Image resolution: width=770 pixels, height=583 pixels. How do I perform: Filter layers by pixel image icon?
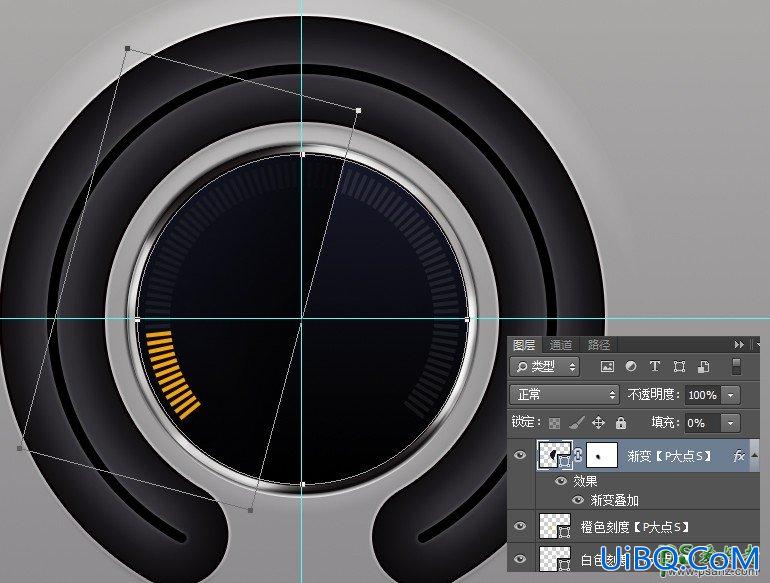pyautogui.click(x=607, y=366)
